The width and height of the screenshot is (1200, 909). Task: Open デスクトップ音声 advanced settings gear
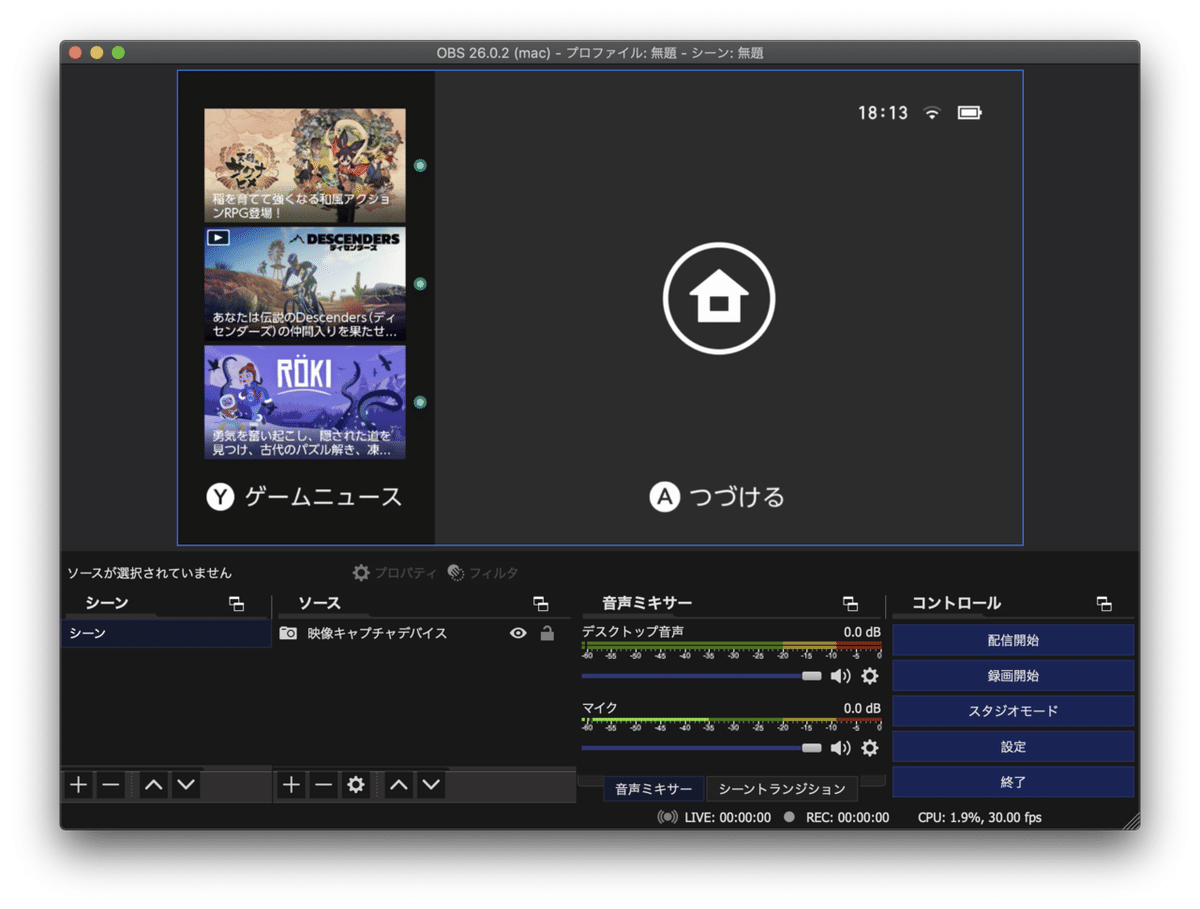pyautogui.click(x=869, y=676)
